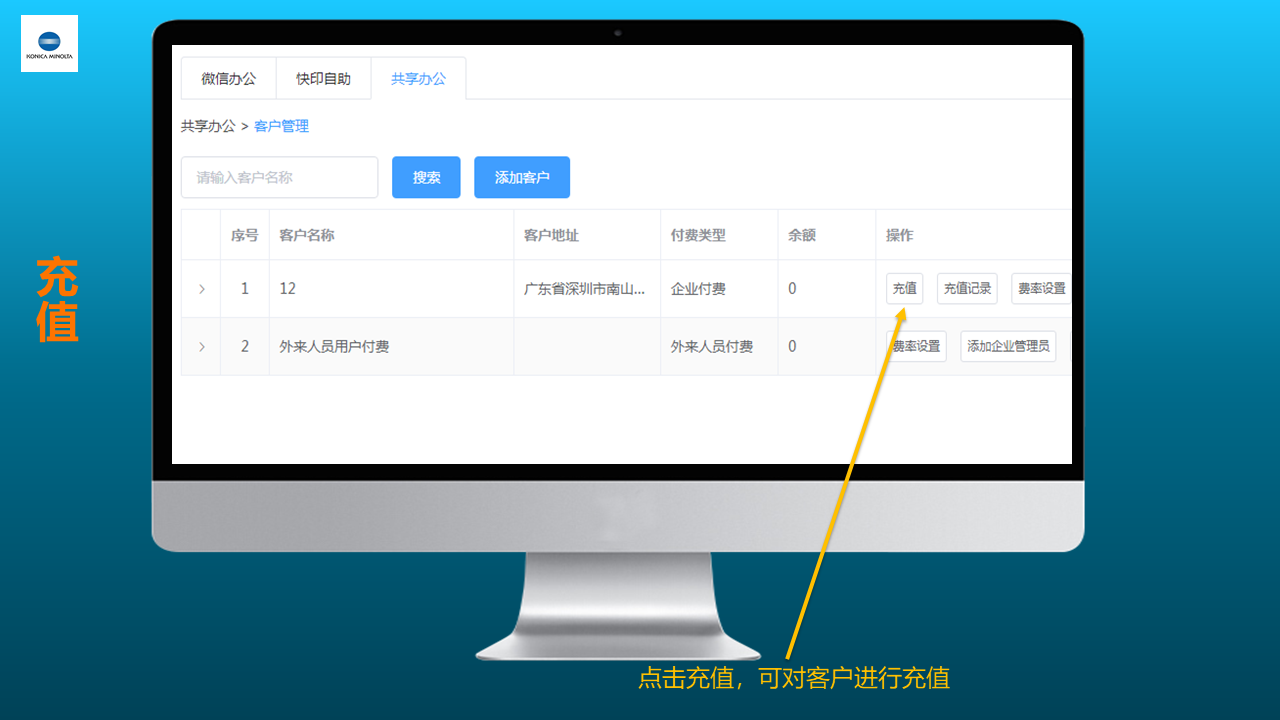1280x720 pixels.
Task: Click the 添加企业管理员 button
Action: click(x=1008, y=347)
